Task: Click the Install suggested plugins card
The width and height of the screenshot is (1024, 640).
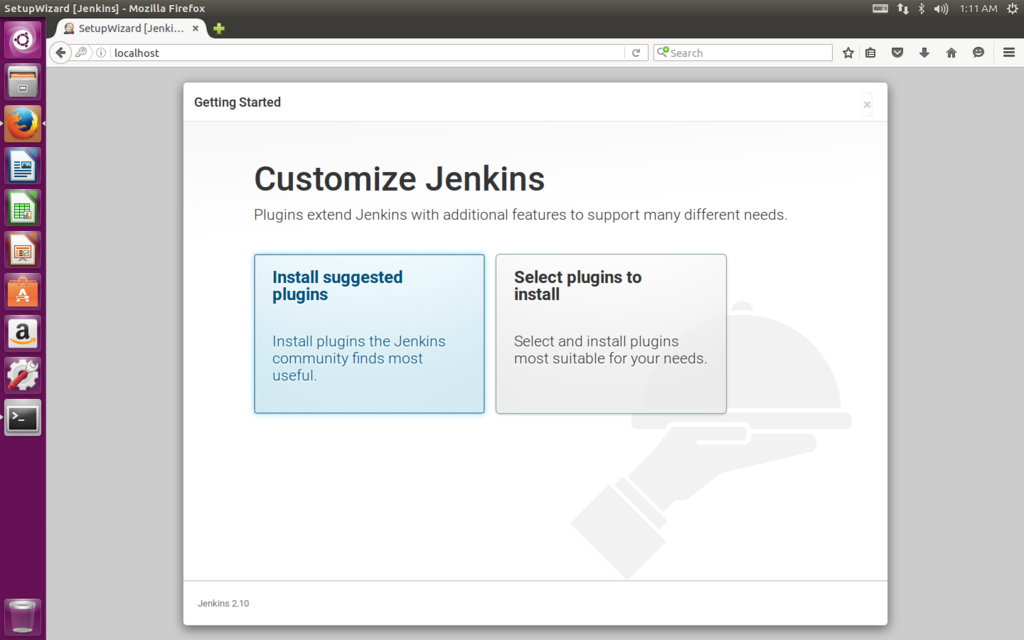Action: pyautogui.click(x=369, y=334)
